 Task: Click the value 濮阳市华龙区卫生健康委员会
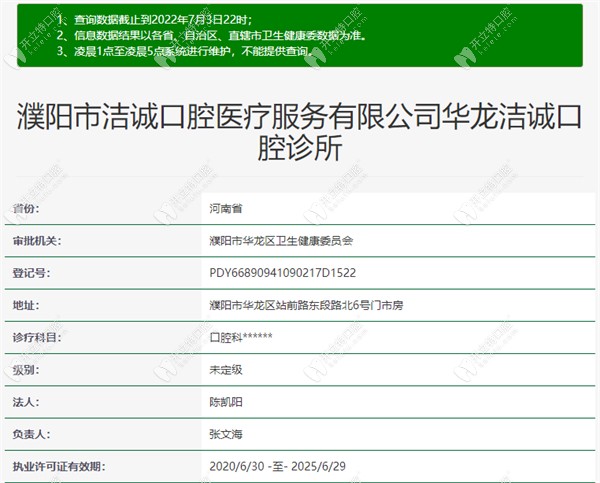pyautogui.click(x=281, y=241)
